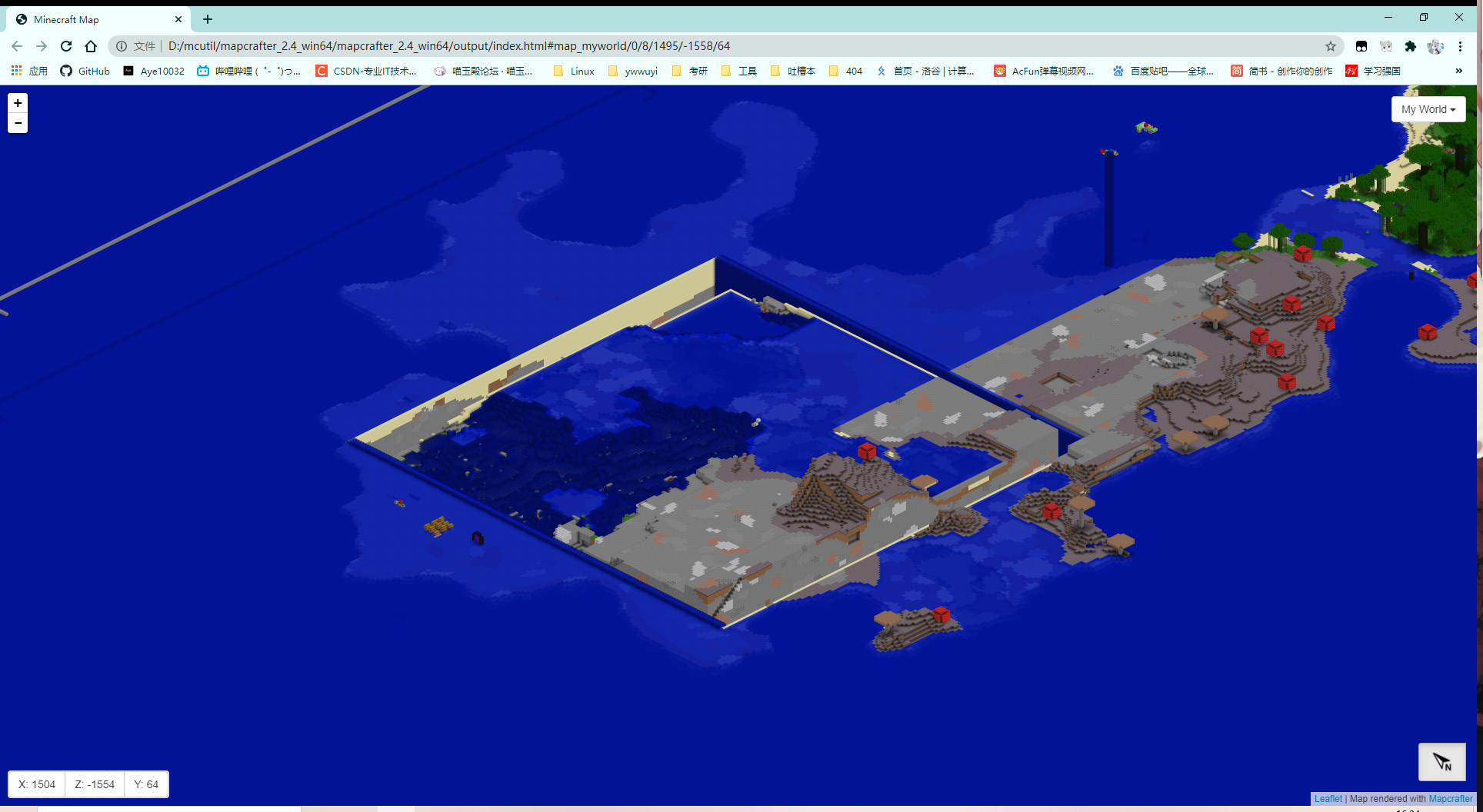Screen dimensions: 1483x812
Task: Open the 洛谷 homepage bookmark
Action: point(926,71)
